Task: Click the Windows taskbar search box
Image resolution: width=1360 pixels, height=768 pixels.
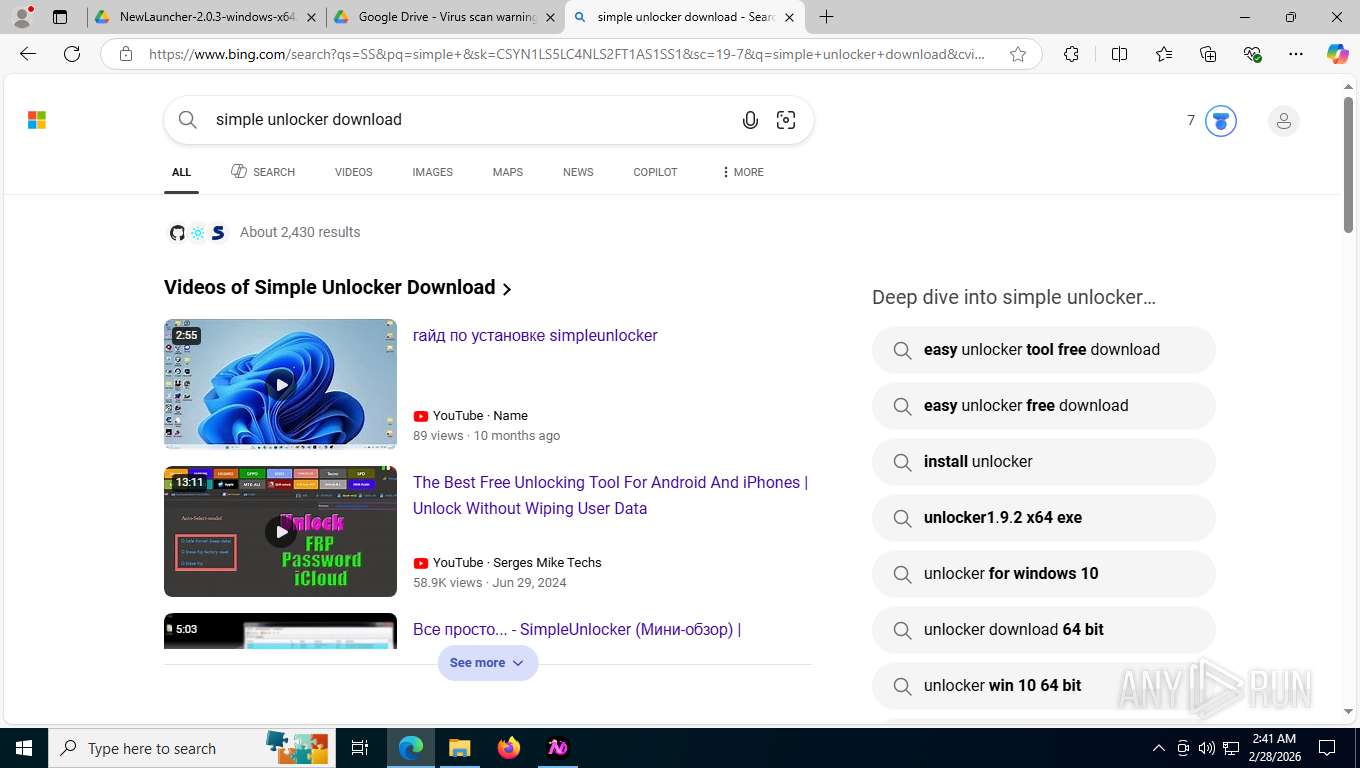Action: (x=190, y=747)
